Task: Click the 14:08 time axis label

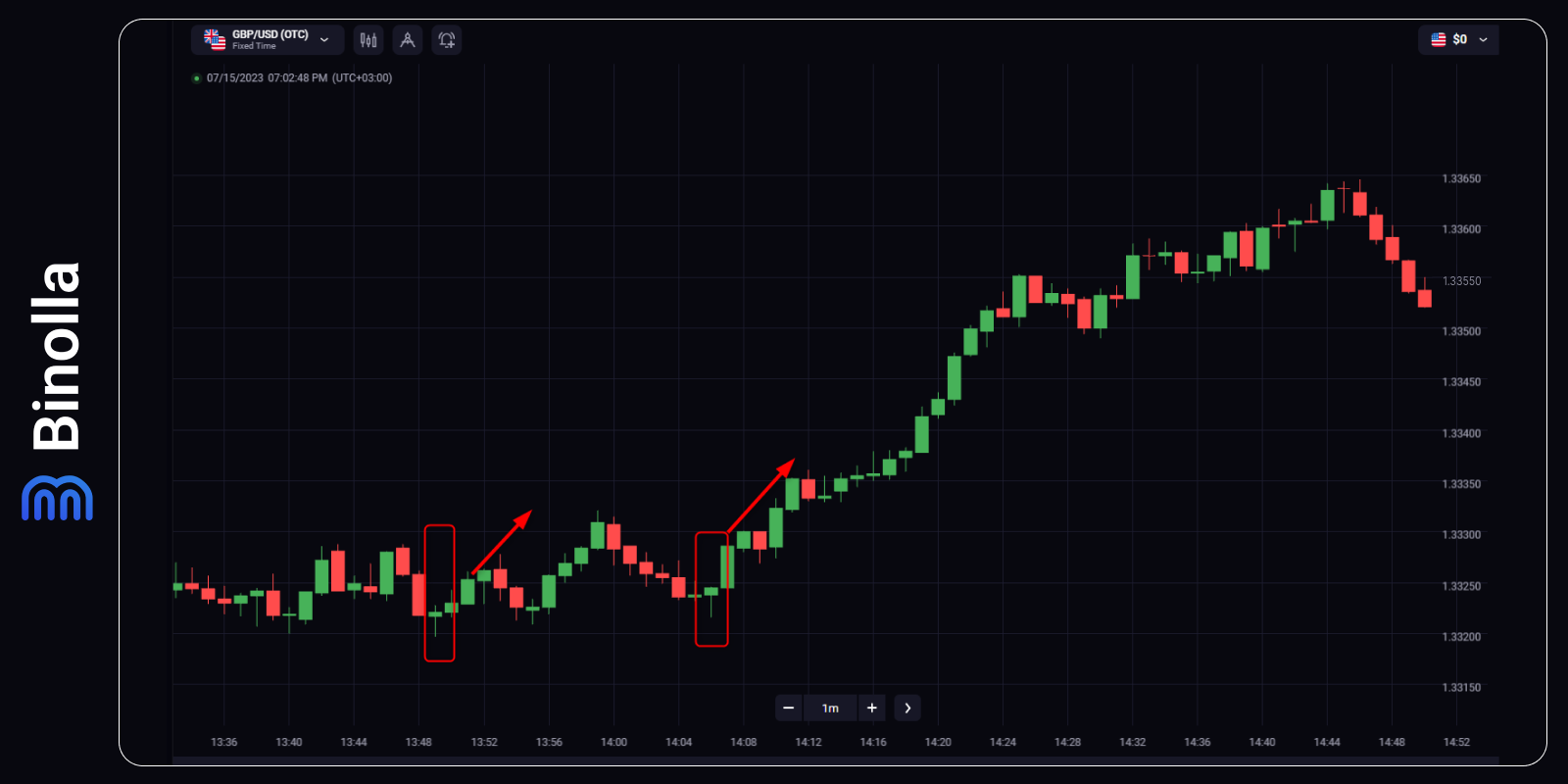Action: tap(744, 742)
